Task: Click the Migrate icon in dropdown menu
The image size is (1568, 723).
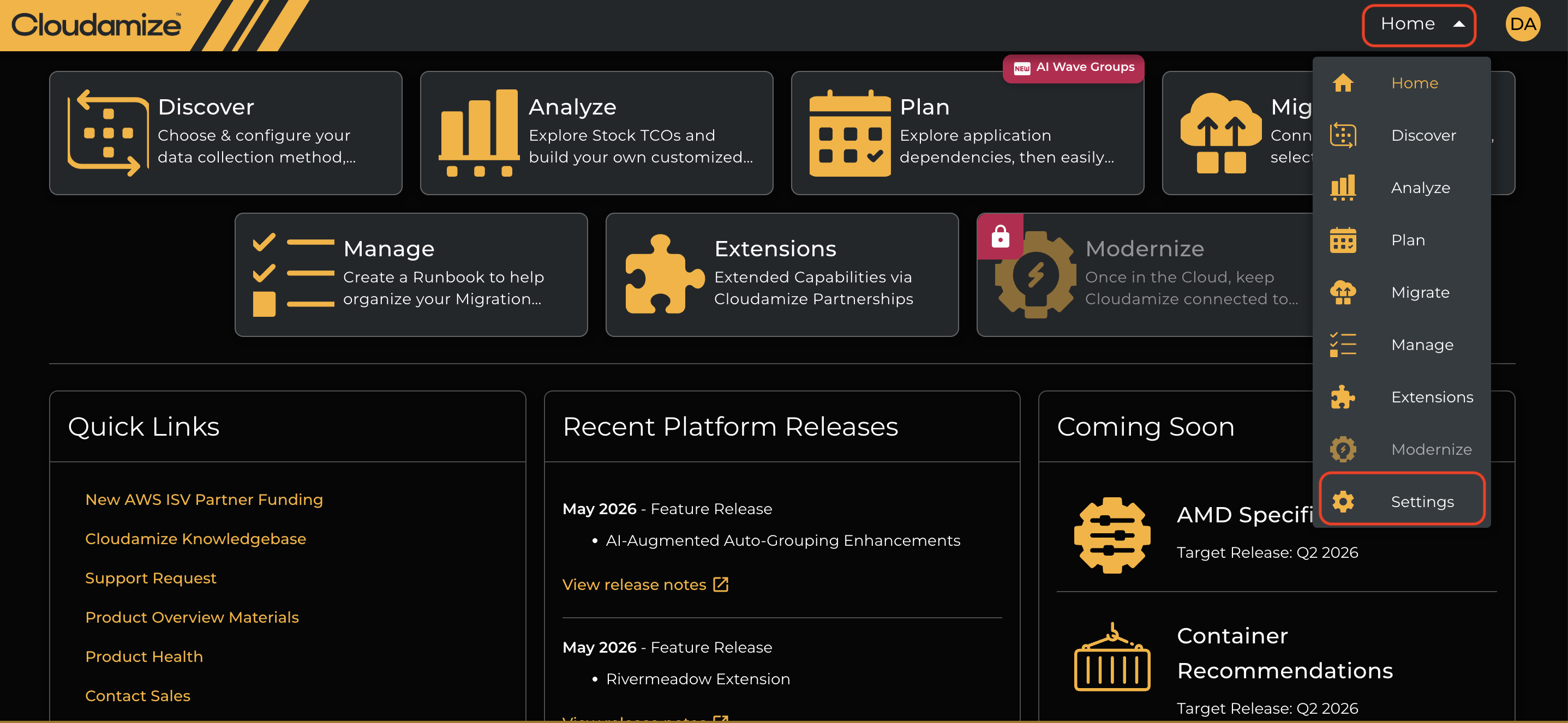Action: coord(1343,292)
